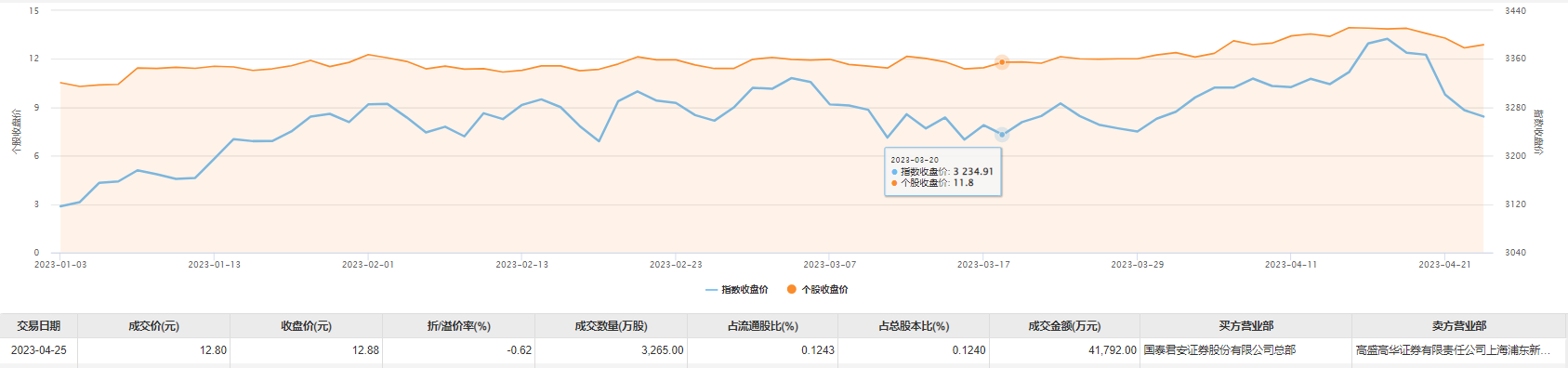Click the 2023-02-13 x-axis label
Screen dimensions: 1568x368
(x=521, y=265)
